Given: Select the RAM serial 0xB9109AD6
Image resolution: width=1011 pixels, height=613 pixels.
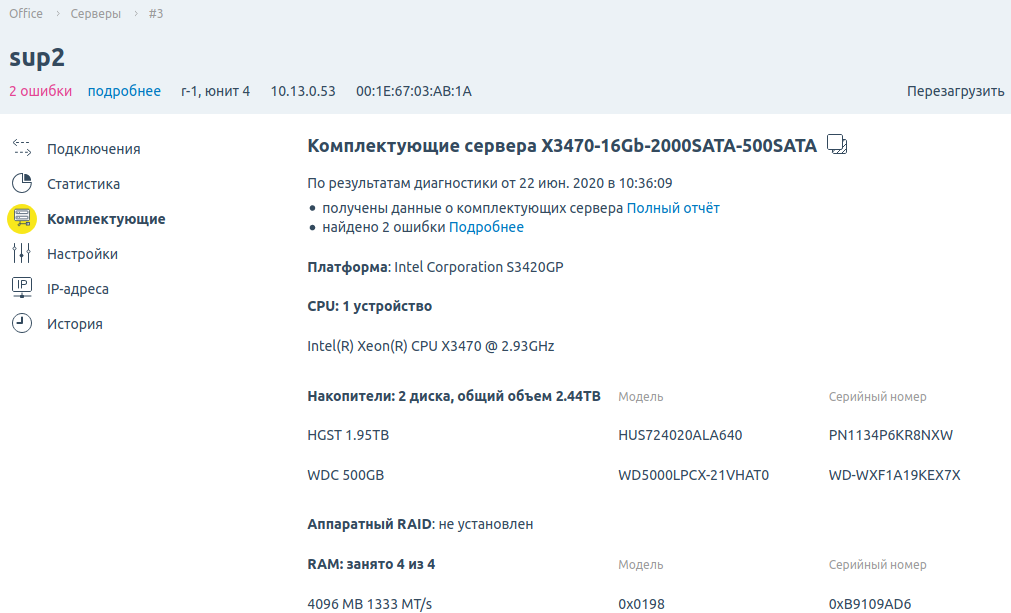Looking at the screenshot, I should (870, 604).
